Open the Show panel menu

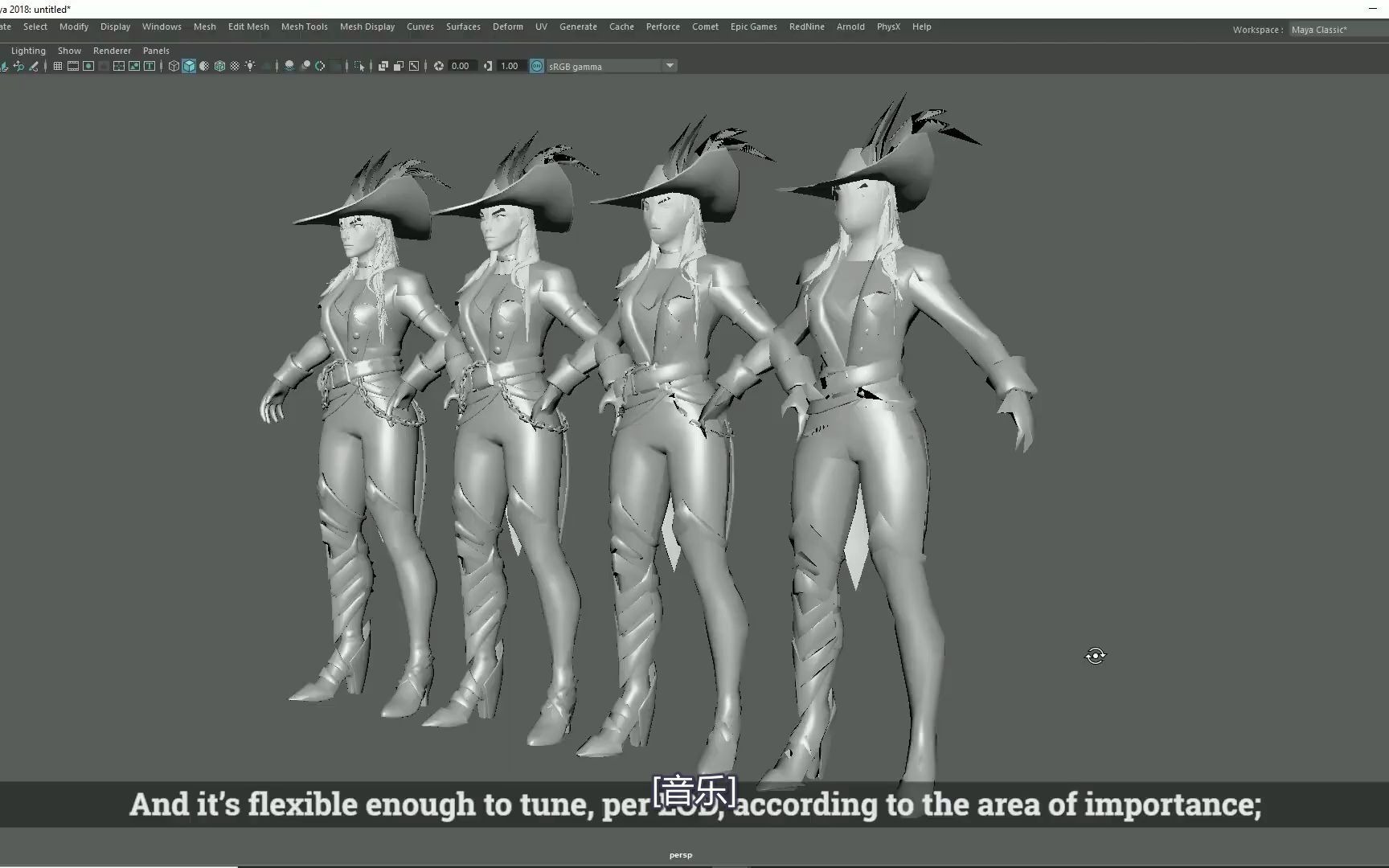(69, 51)
